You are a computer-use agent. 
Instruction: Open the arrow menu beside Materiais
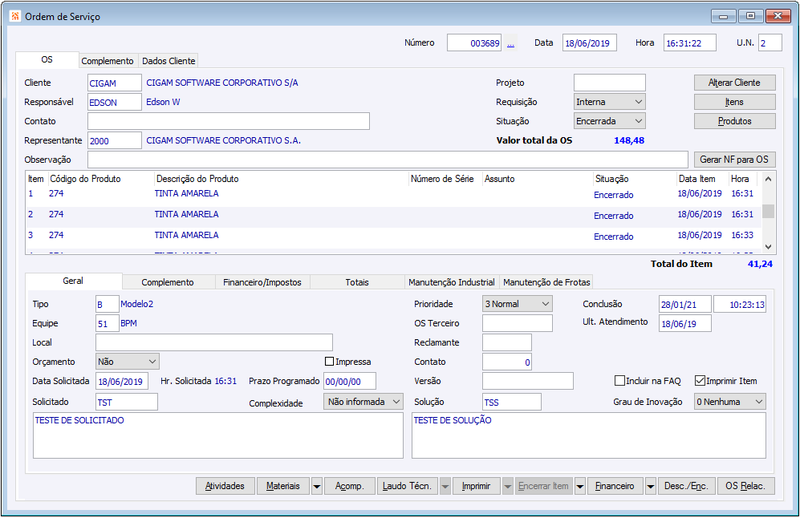pyautogui.click(x=316, y=486)
